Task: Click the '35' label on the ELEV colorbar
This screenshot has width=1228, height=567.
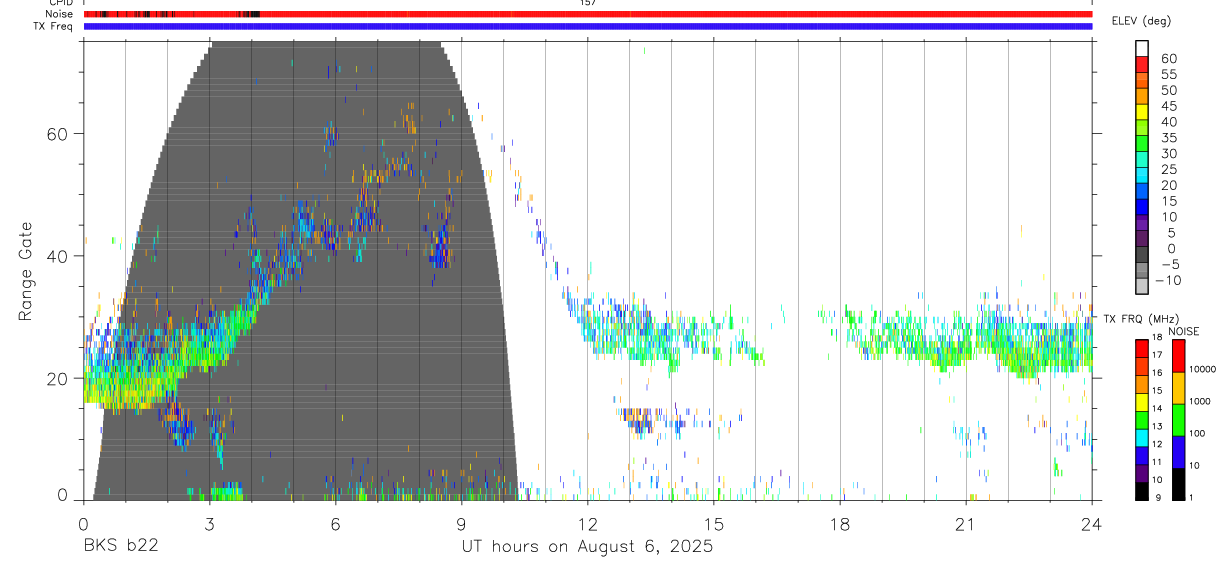Action: coord(1169,137)
